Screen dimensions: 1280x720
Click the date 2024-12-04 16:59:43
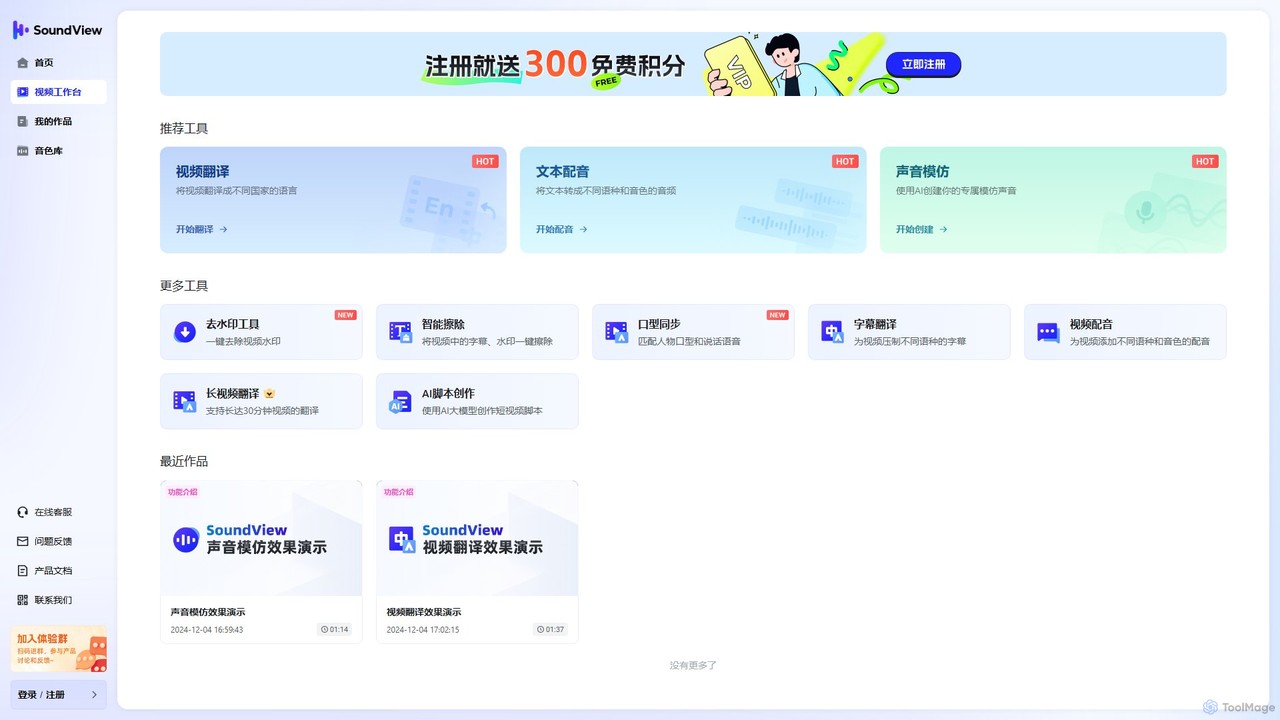(207, 630)
